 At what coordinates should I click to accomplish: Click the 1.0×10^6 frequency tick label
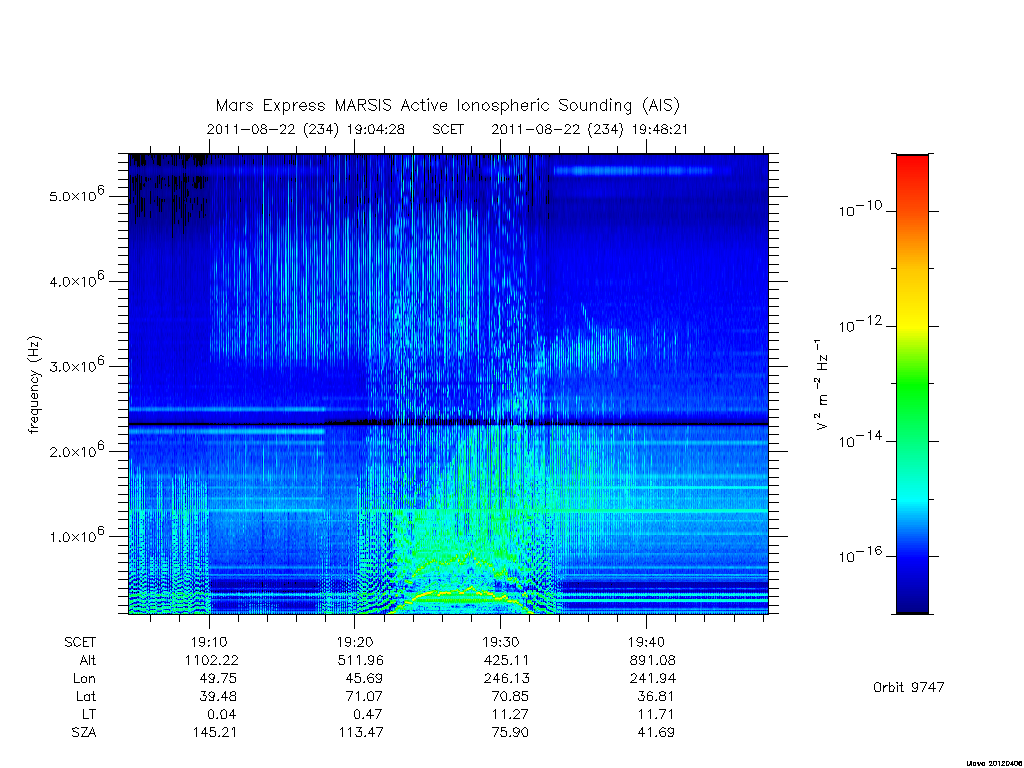pyautogui.click(x=76, y=535)
